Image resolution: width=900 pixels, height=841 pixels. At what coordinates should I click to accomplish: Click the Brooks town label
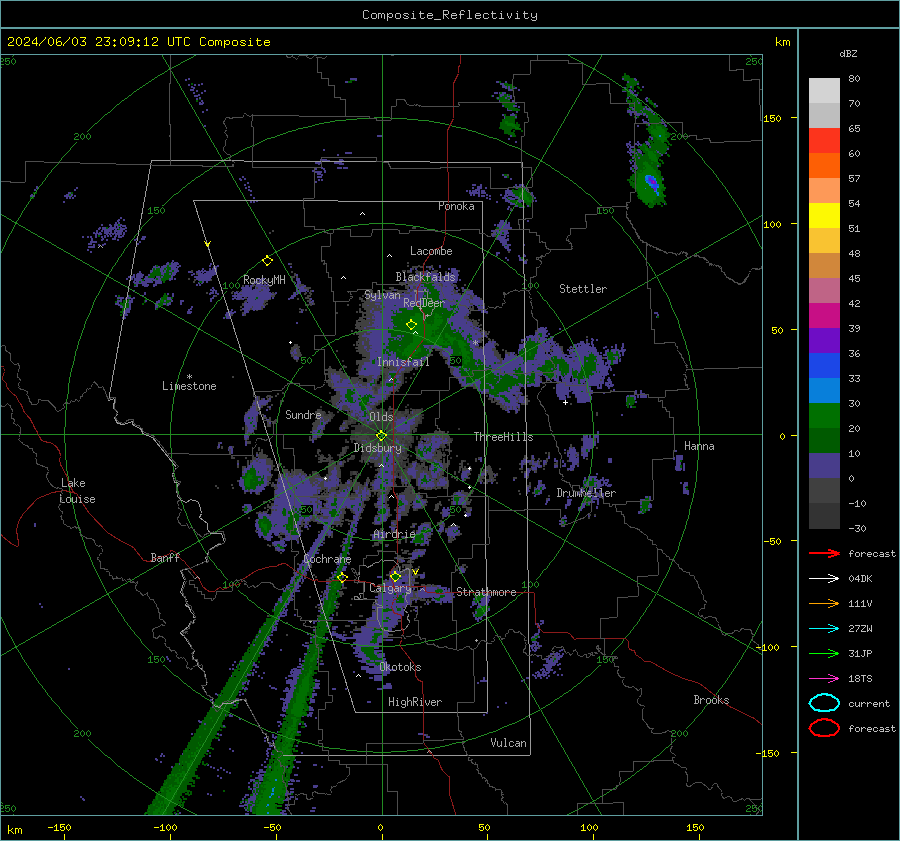tap(711, 700)
